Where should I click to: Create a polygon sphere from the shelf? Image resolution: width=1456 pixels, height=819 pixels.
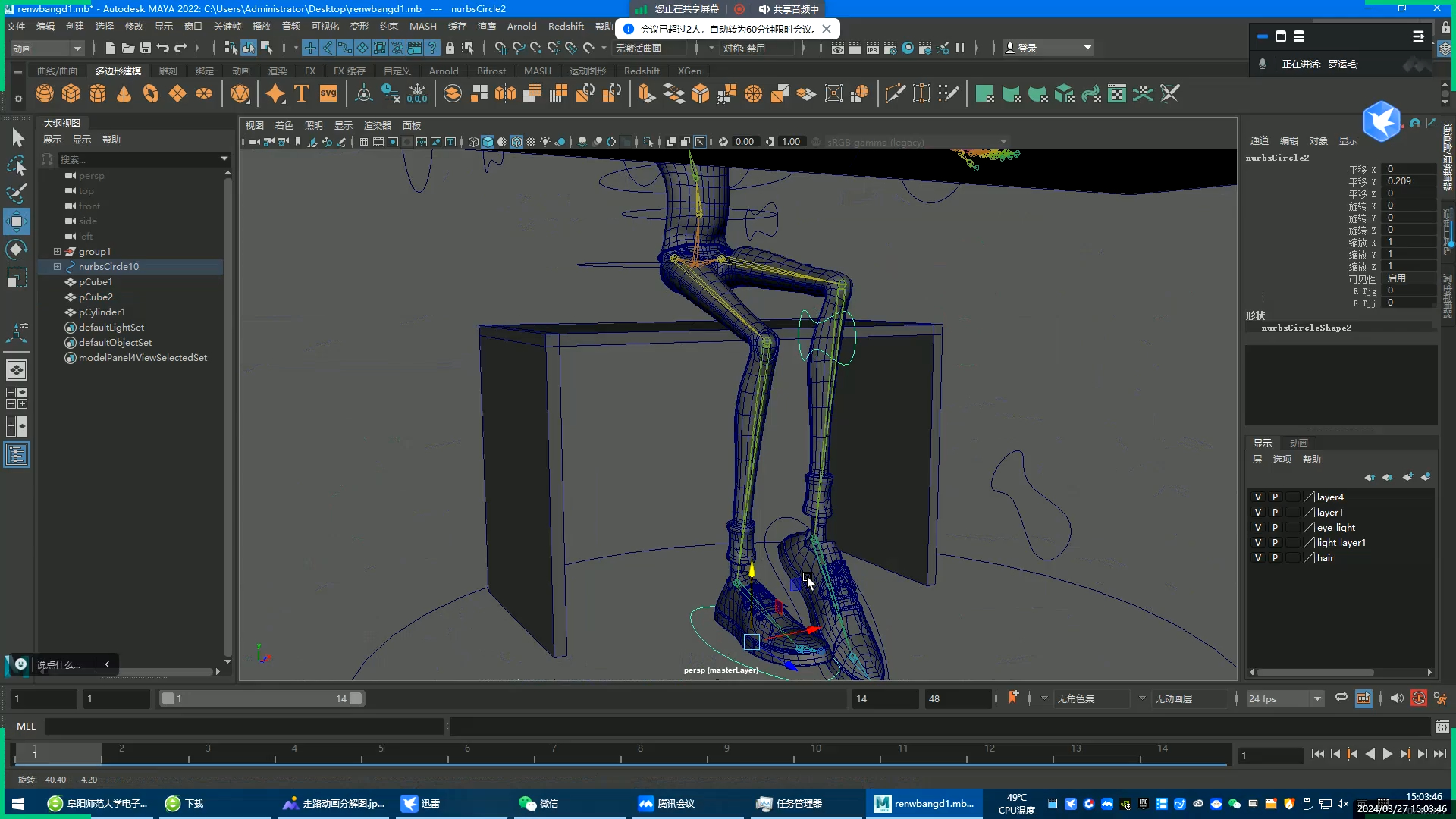(x=45, y=93)
